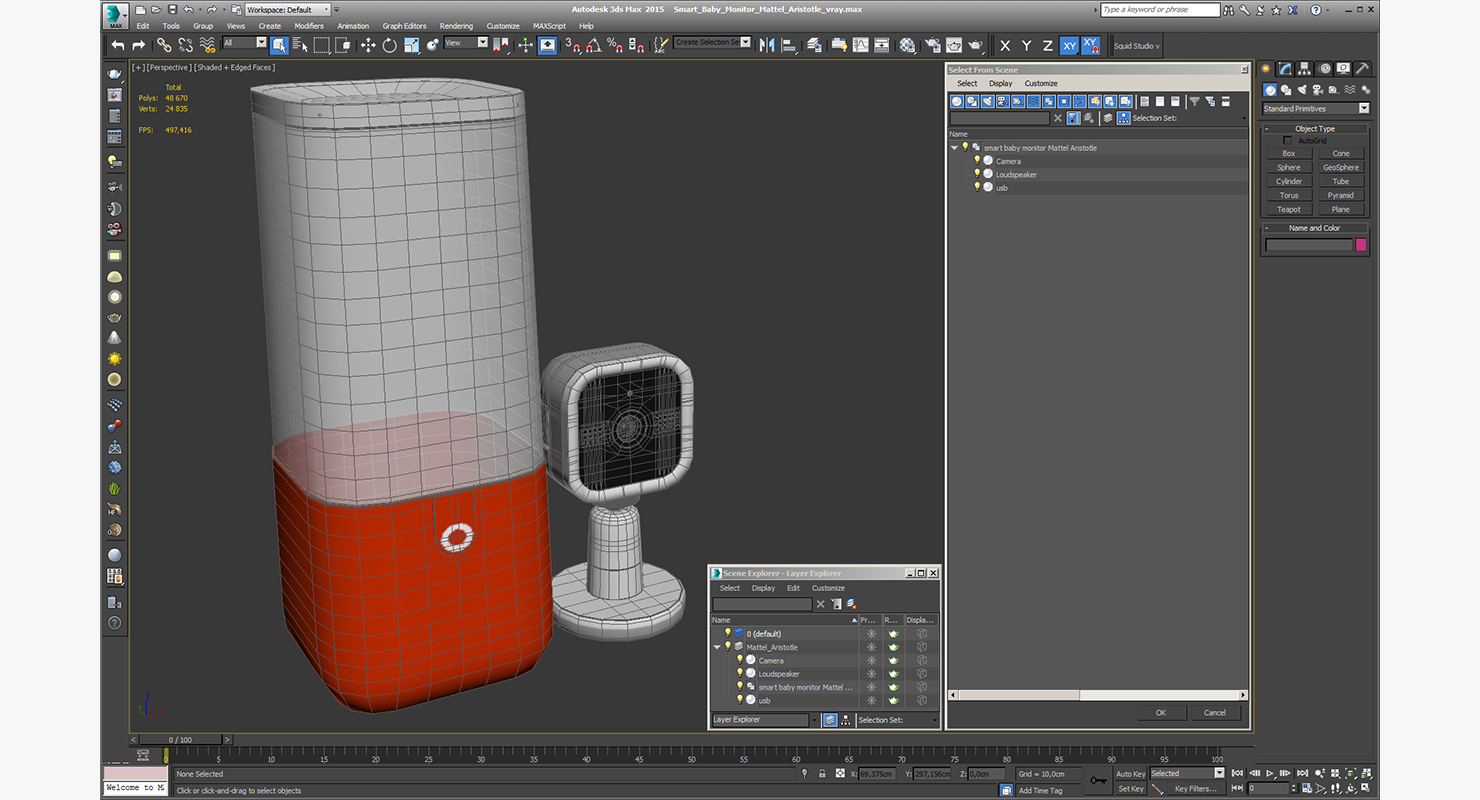Toggle the Selection Lock padlock icon
1480x800 pixels.
click(822, 774)
